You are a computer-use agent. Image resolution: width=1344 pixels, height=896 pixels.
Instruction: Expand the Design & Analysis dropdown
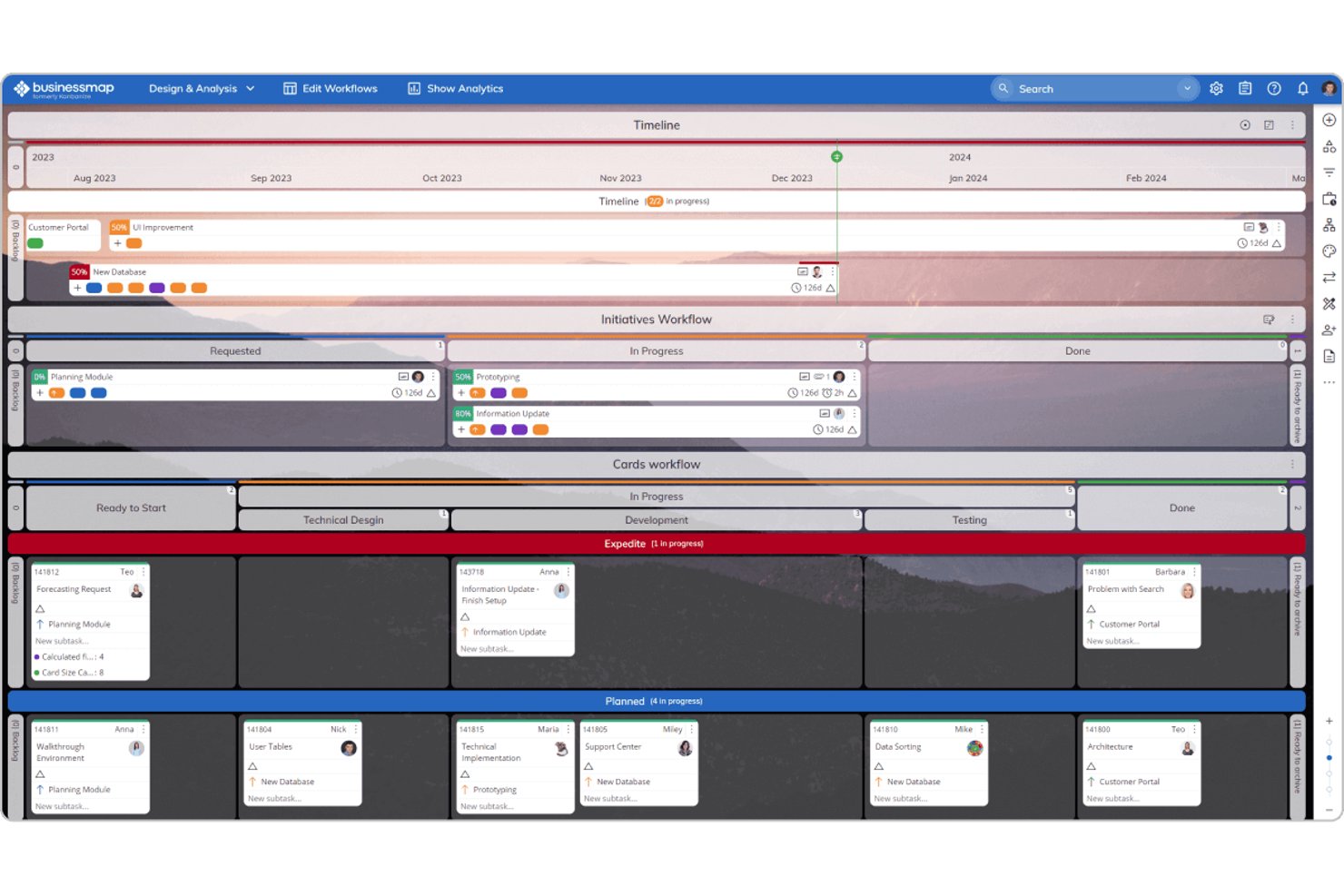(202, 88)
